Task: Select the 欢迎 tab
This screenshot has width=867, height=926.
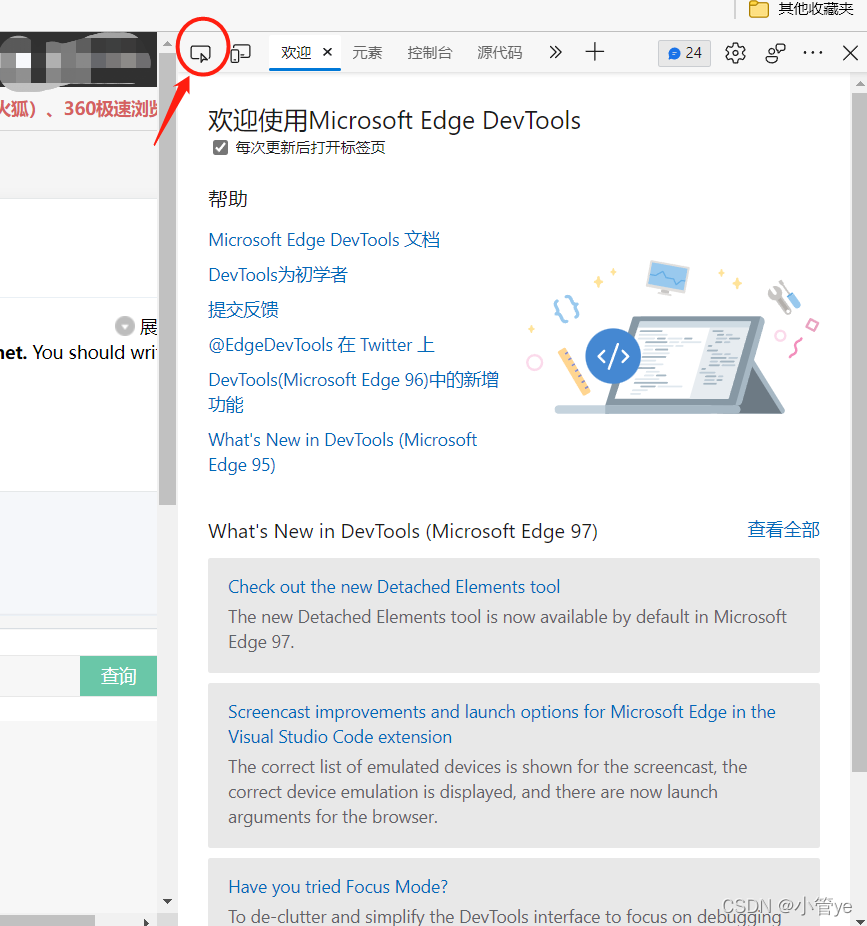Action: (x=296, y=53)
